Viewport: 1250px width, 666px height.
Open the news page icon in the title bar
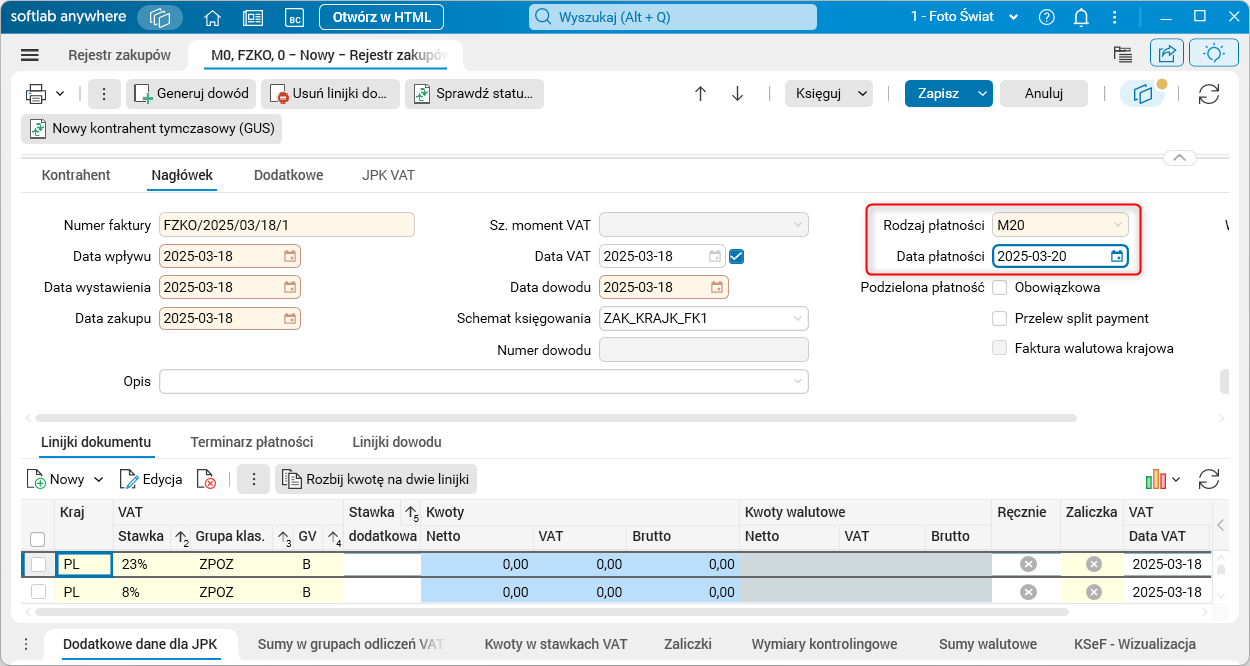253,17
